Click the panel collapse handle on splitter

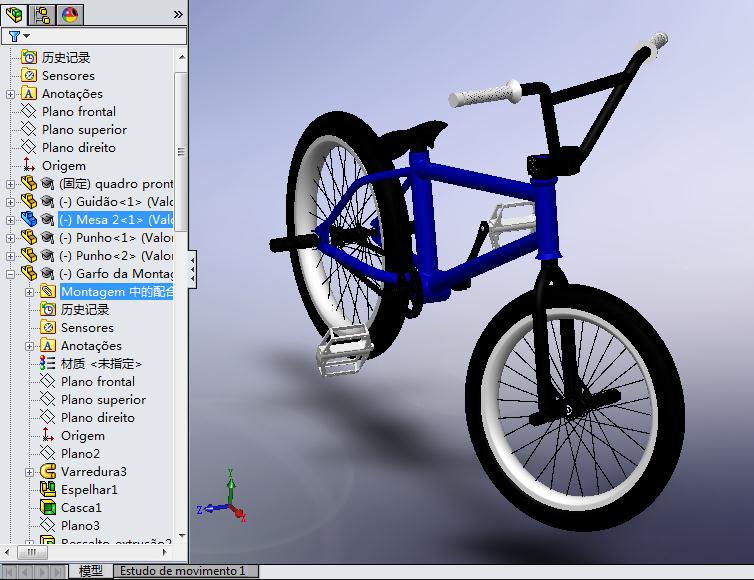[x=192, y=269]
